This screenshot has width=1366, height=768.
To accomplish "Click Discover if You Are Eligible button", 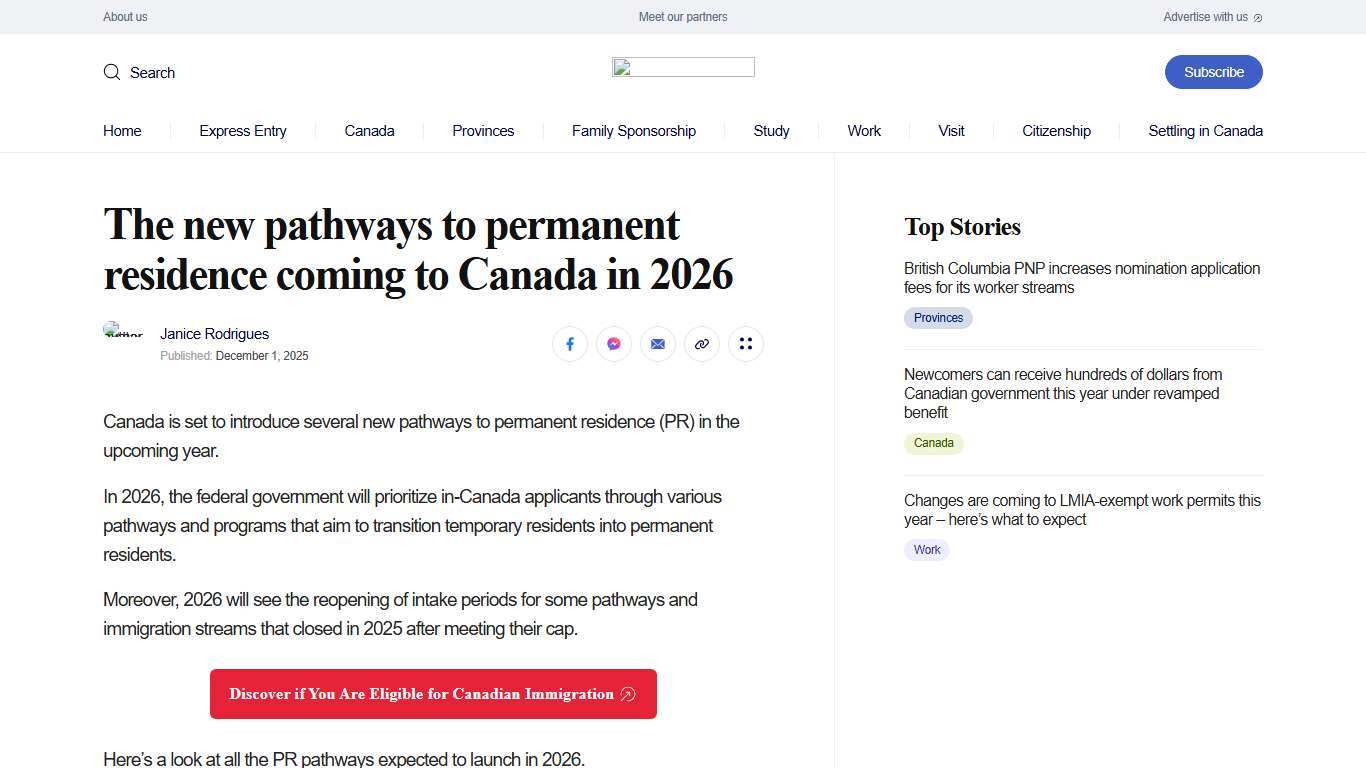I will tap(432, 694).
